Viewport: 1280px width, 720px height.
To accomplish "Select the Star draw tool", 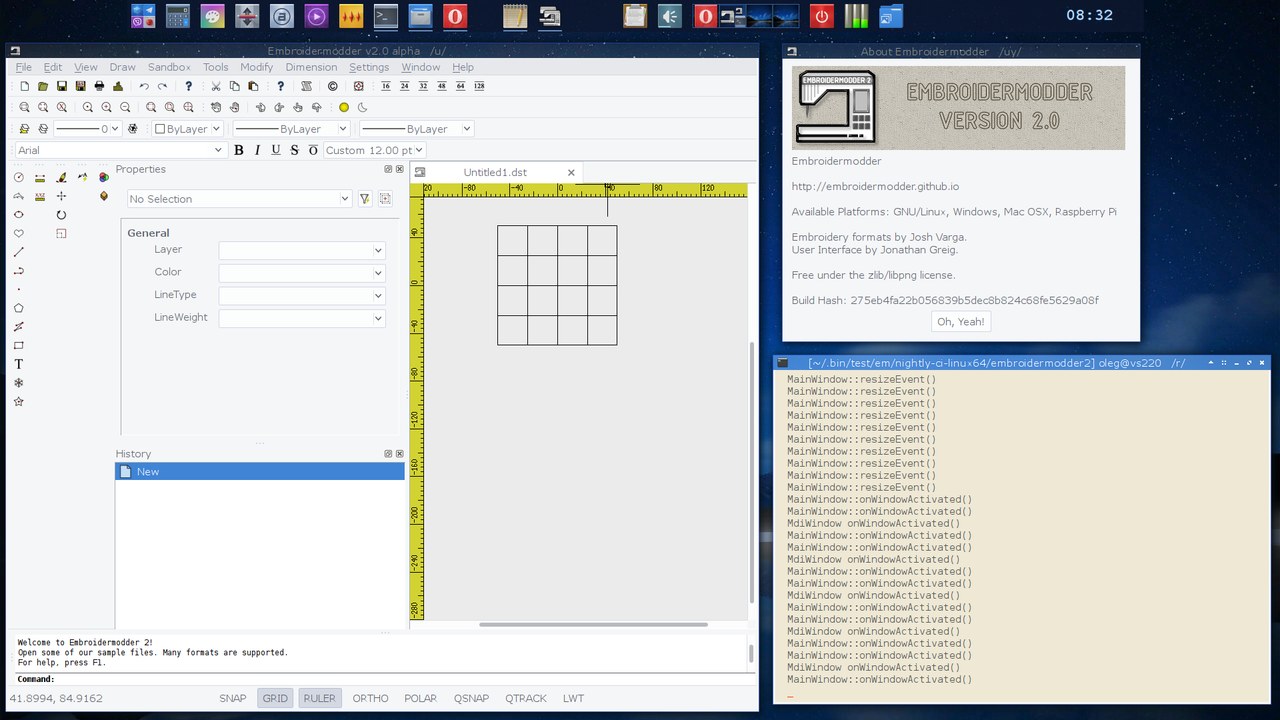I will pyautogui.click(x=18, y=401).
